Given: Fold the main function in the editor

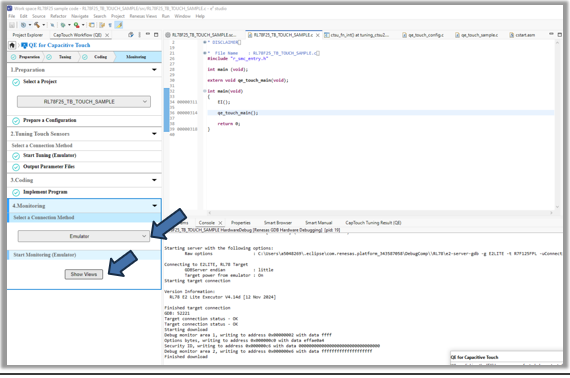Looking at the screenshot, I should coord(205,91).
